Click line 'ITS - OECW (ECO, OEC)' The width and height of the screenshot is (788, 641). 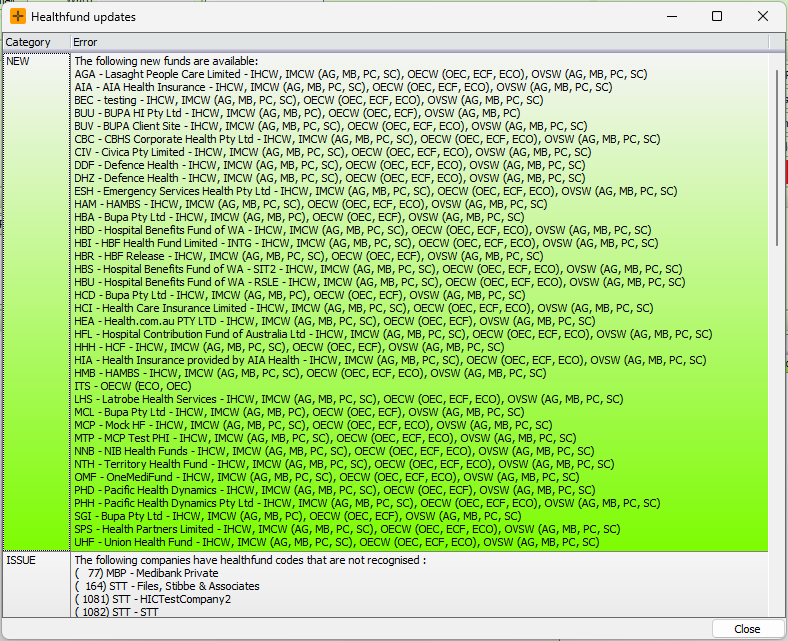[133, 386]
